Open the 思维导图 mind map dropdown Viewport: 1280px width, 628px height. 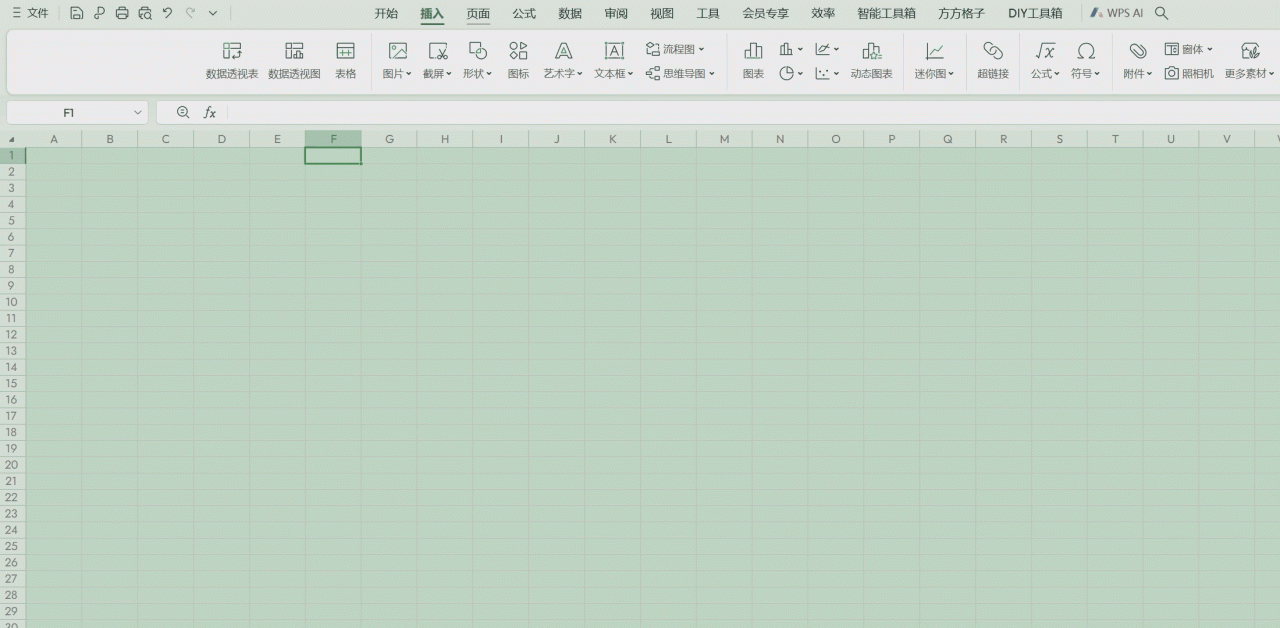[680, 74]
